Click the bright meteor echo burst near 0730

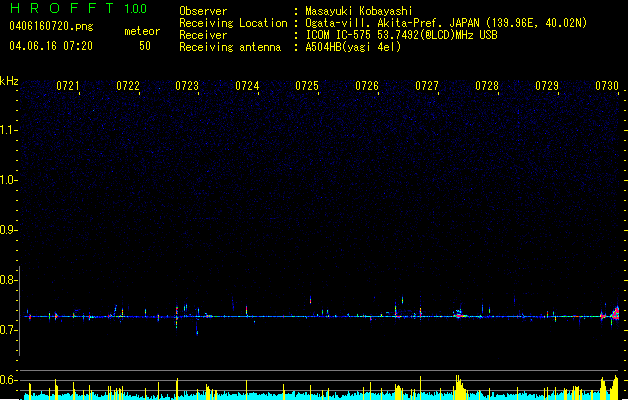coord(615,313)
